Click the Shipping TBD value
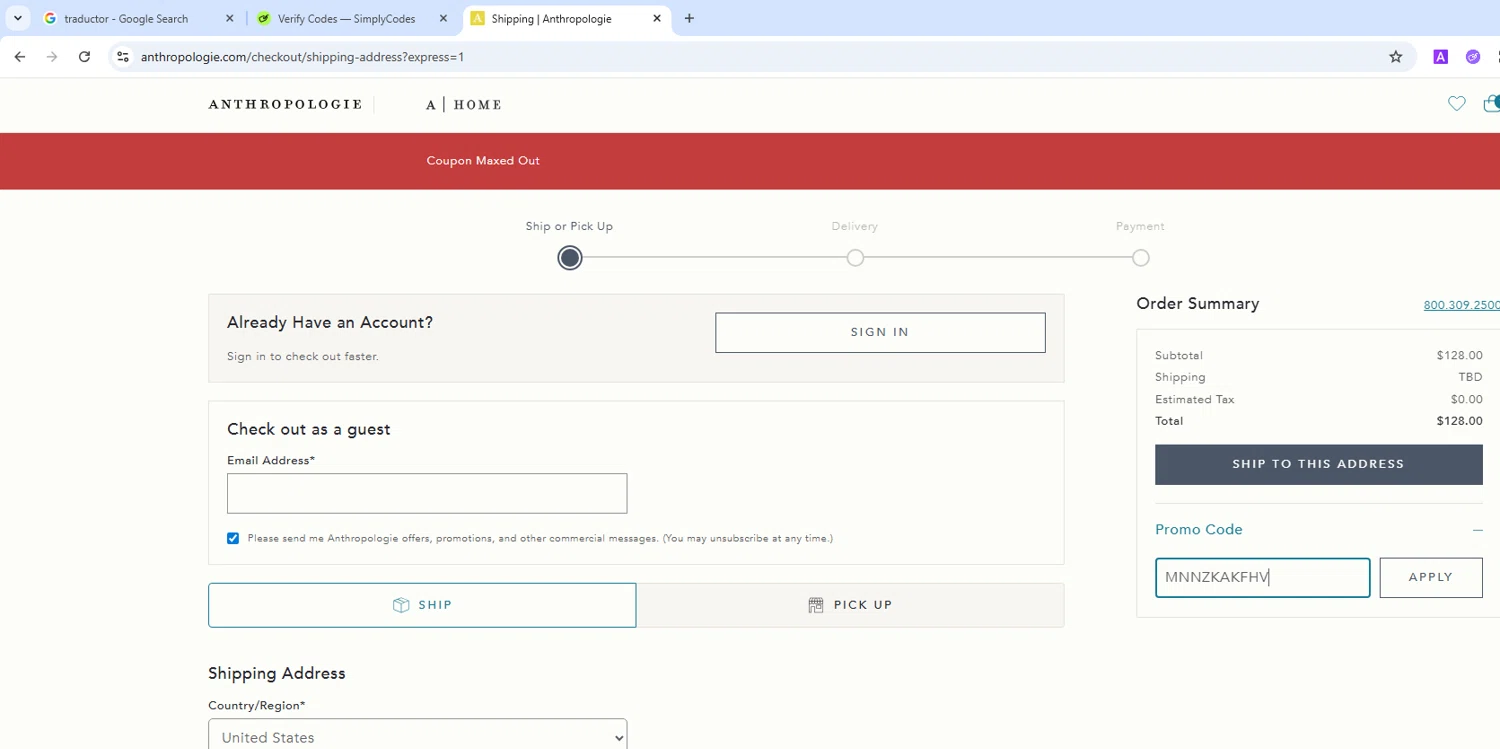This screenshot has height=749, width=1500. coord(1470,377)
